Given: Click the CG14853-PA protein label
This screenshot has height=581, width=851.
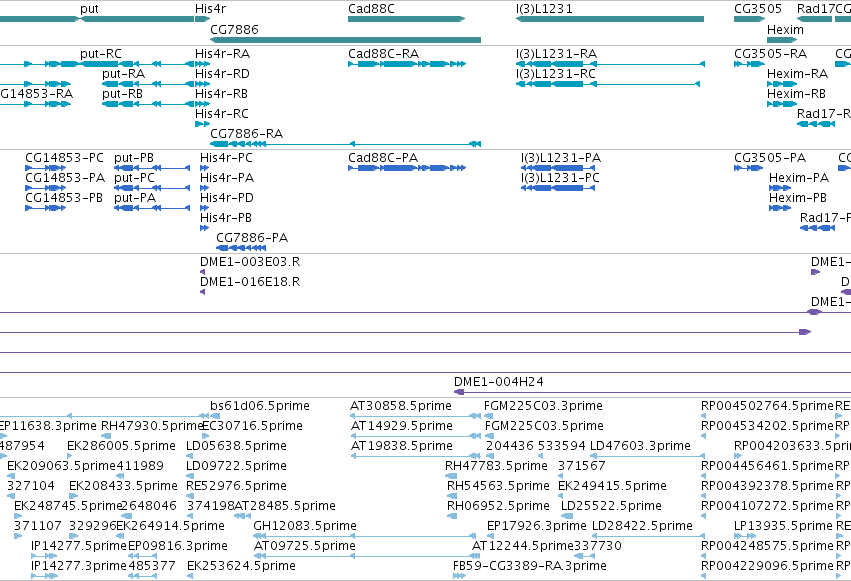Looking at the screenshot, I should click(65, 178).
